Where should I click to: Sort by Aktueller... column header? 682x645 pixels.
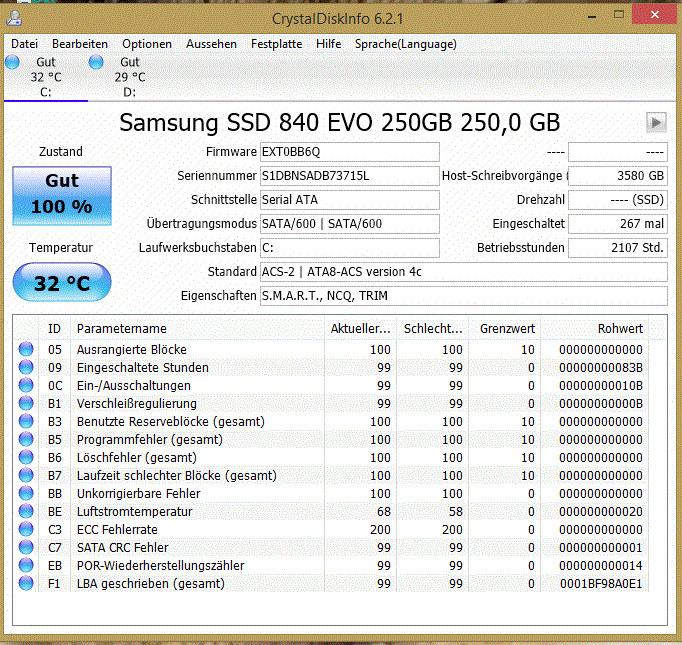click(361, 329)
